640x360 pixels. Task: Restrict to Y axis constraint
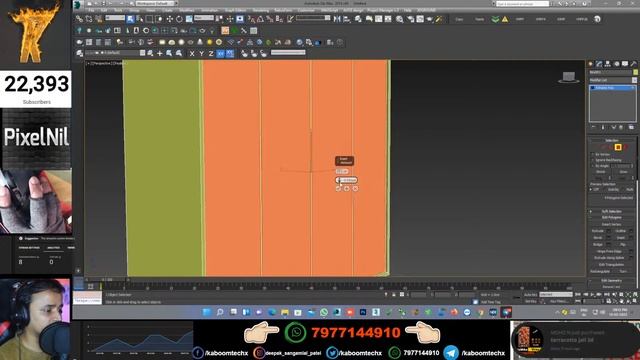pos(202,53)
